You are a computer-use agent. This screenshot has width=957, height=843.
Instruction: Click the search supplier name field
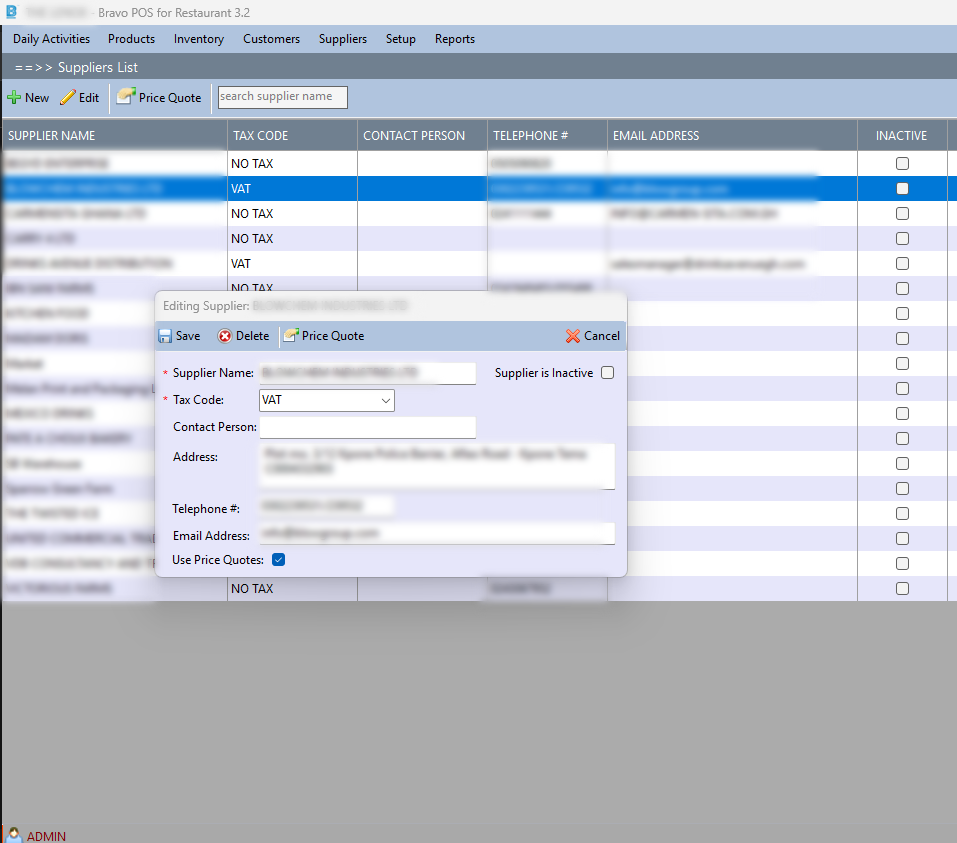282,97
